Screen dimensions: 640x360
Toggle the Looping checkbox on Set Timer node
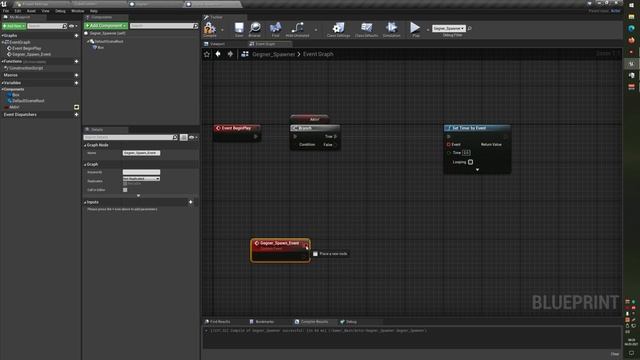tap(471, 162)
